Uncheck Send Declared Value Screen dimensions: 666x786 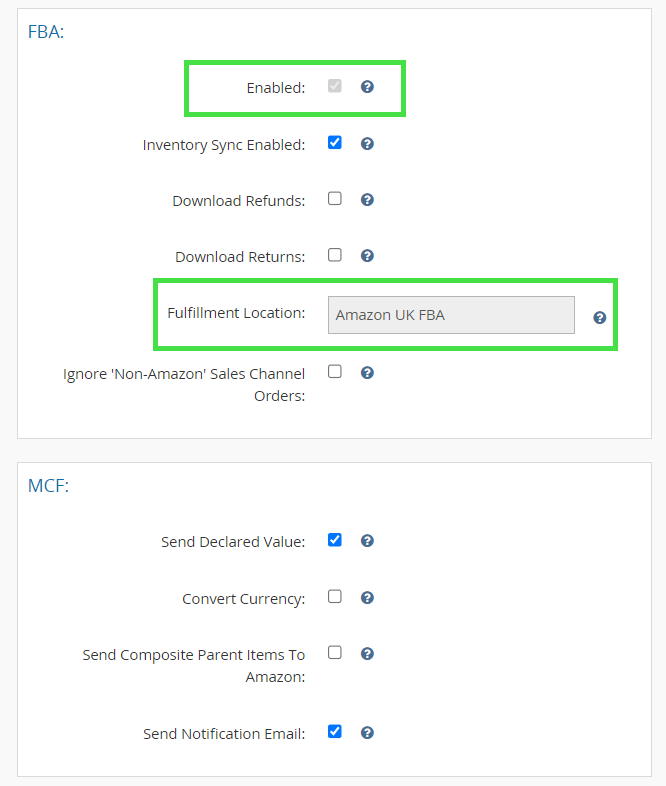[335, 540]
